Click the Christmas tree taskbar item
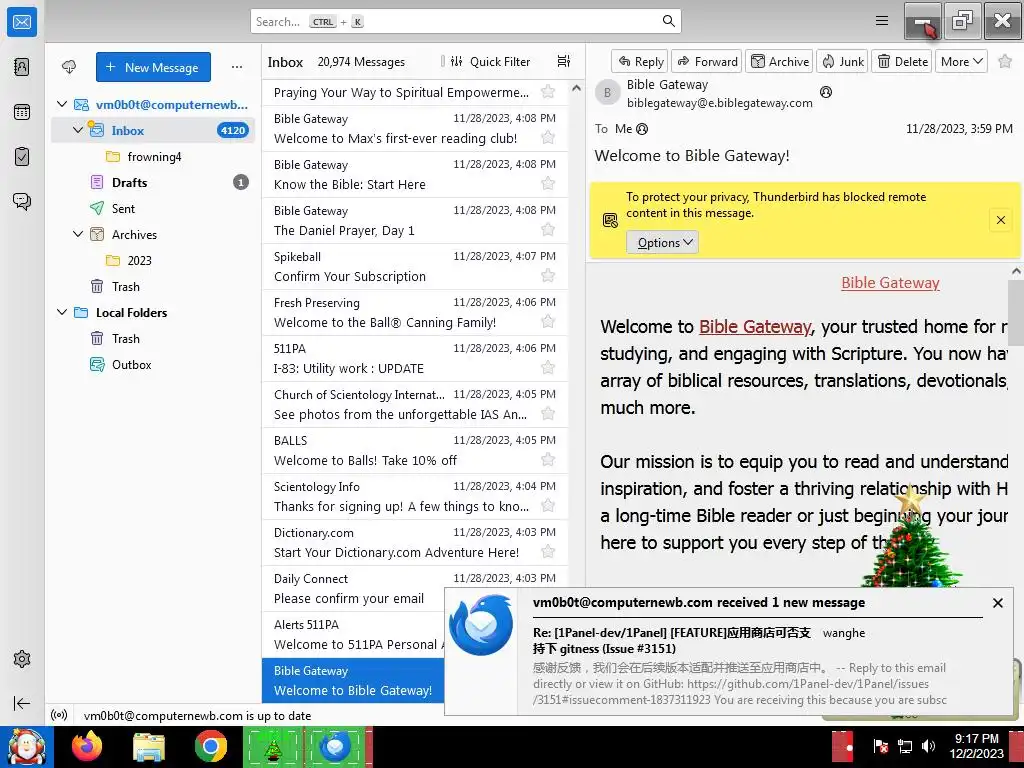This screenshot has width=1024, height=768. coord(273,746)
